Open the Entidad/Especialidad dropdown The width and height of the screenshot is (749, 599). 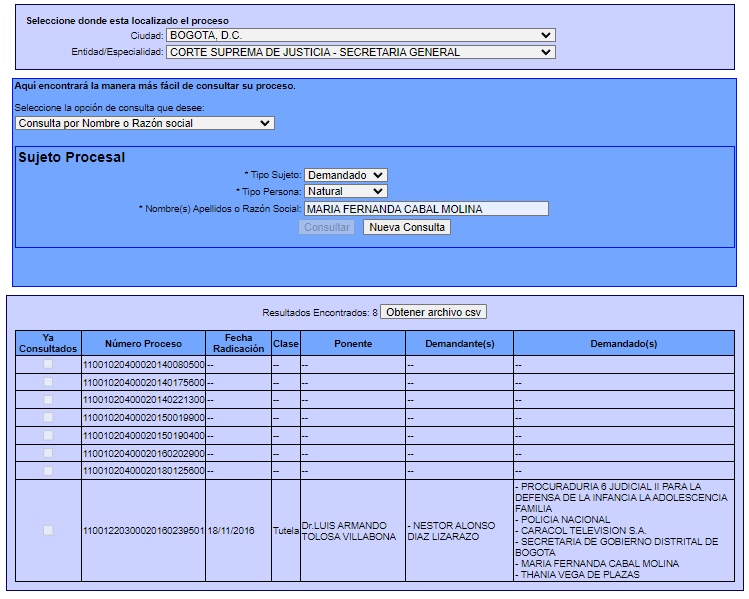(x=361, y=52)
